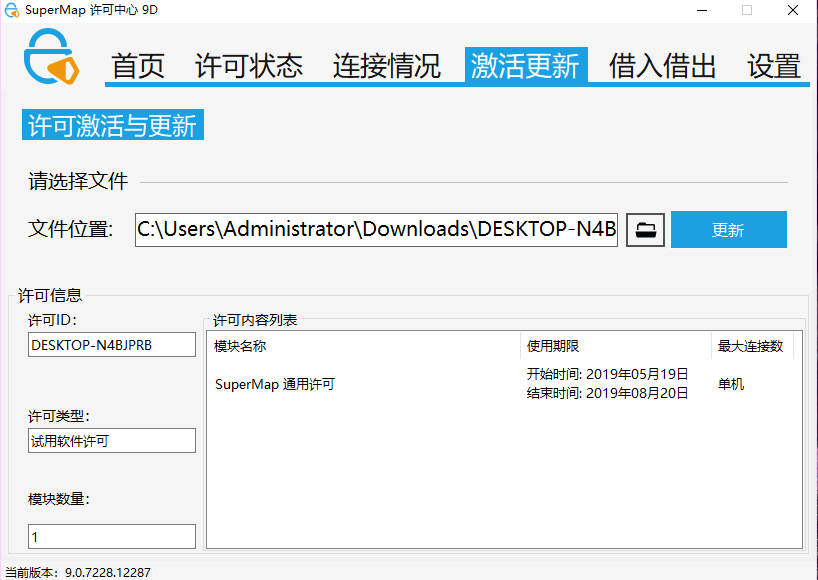Click the SuperMap license center lock logo
Screen dimensions: 818x580
[x=51, y=56]
